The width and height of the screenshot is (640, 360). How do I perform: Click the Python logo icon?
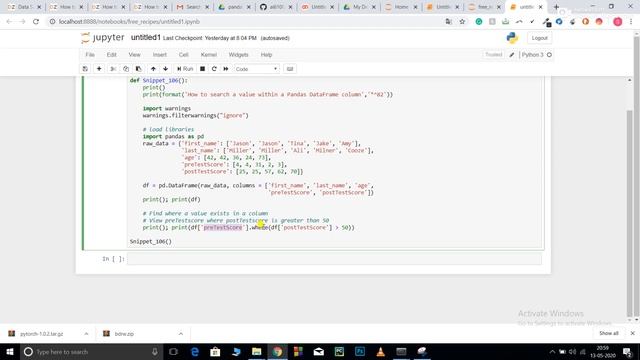coord(512,38)
